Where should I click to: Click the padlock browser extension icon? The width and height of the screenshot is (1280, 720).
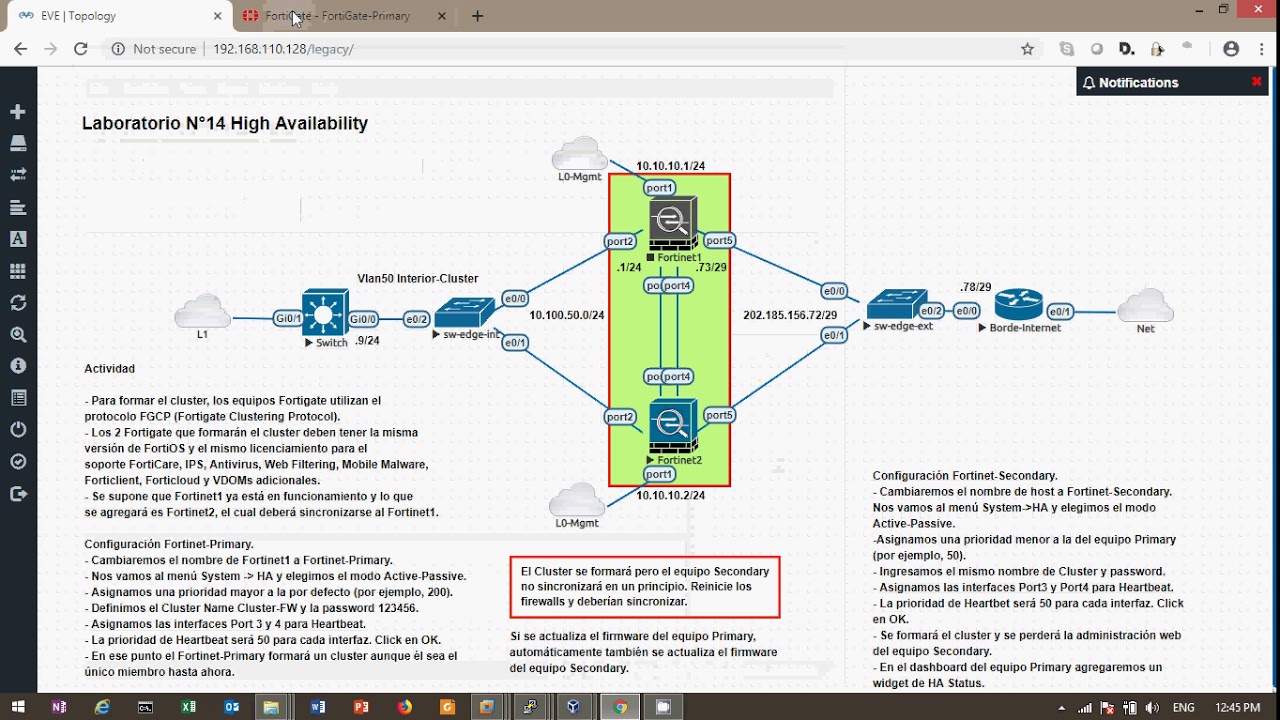pos(1157,48)
